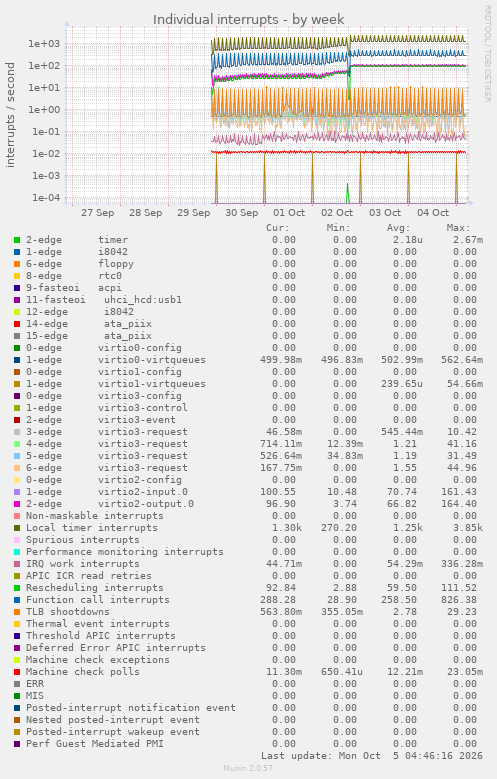Image resolution: width=497 pixels, height=779 pixels.
Task: Click the 27 Sep x-axis date label
Action: pyautogui.click(x=98, y=213)
